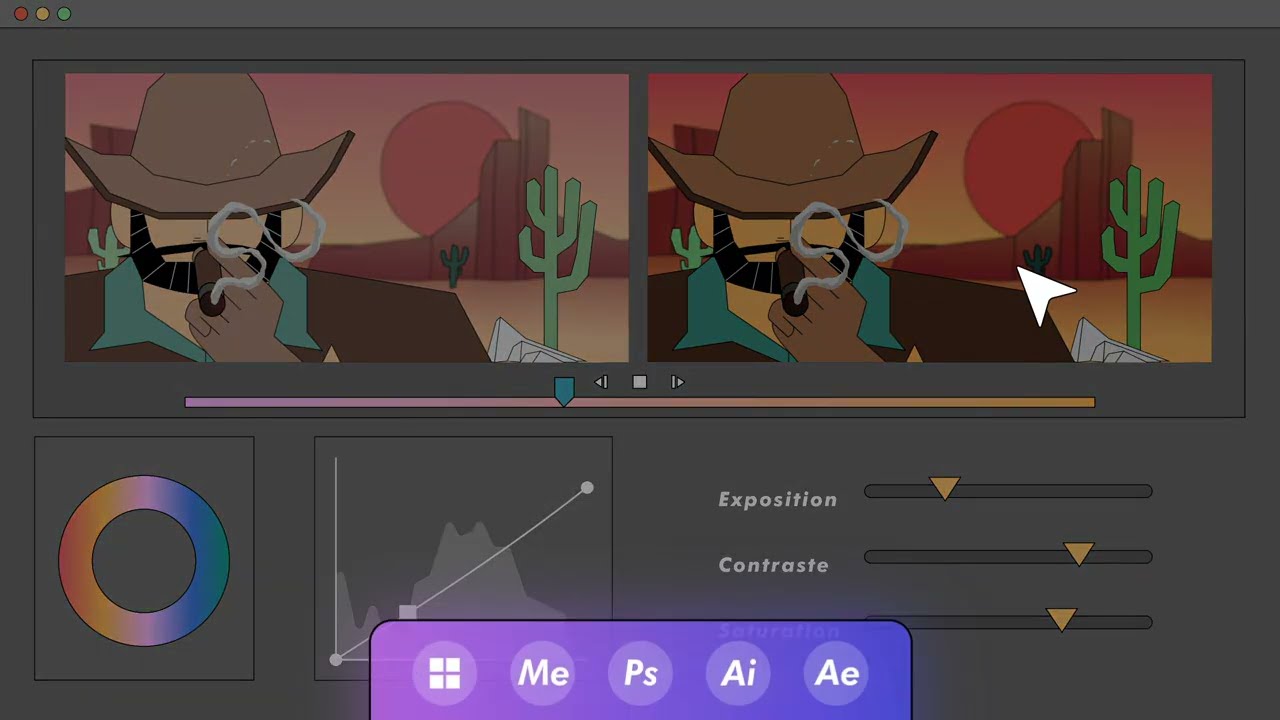Select the bottom-left curve control point

pos(336,659)
